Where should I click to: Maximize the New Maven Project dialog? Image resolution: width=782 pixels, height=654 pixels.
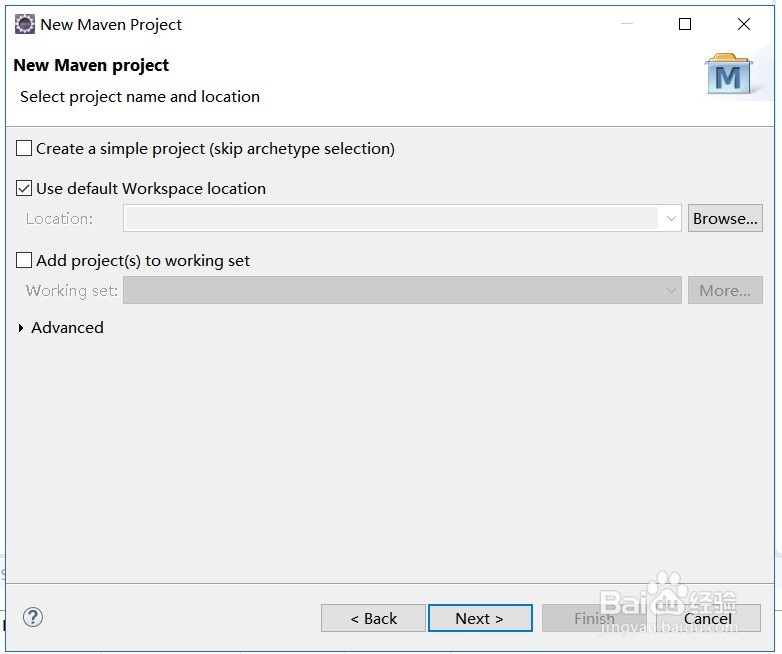(685, 24)
